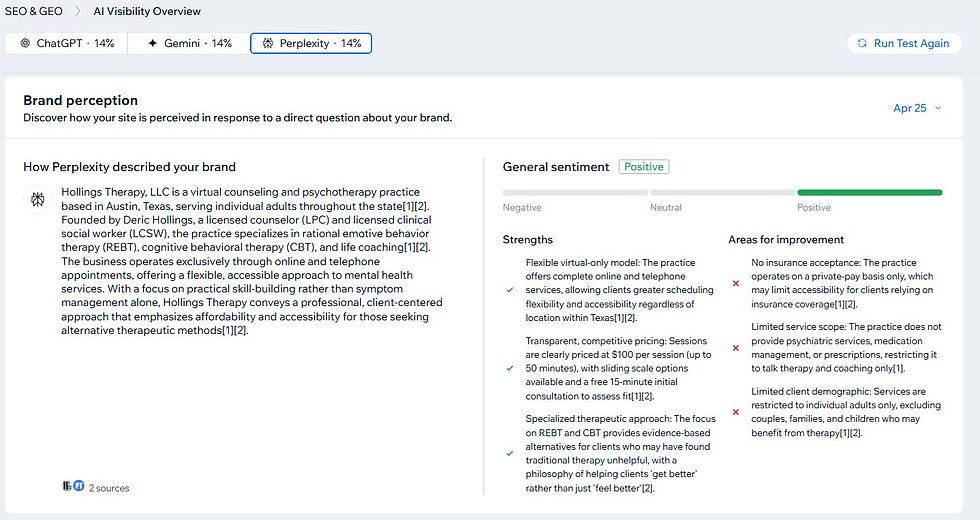980x520 pixels.
Task: Click the No insurance acceptance improvement text
Action: pyautogui.click(x=842, y=283)
